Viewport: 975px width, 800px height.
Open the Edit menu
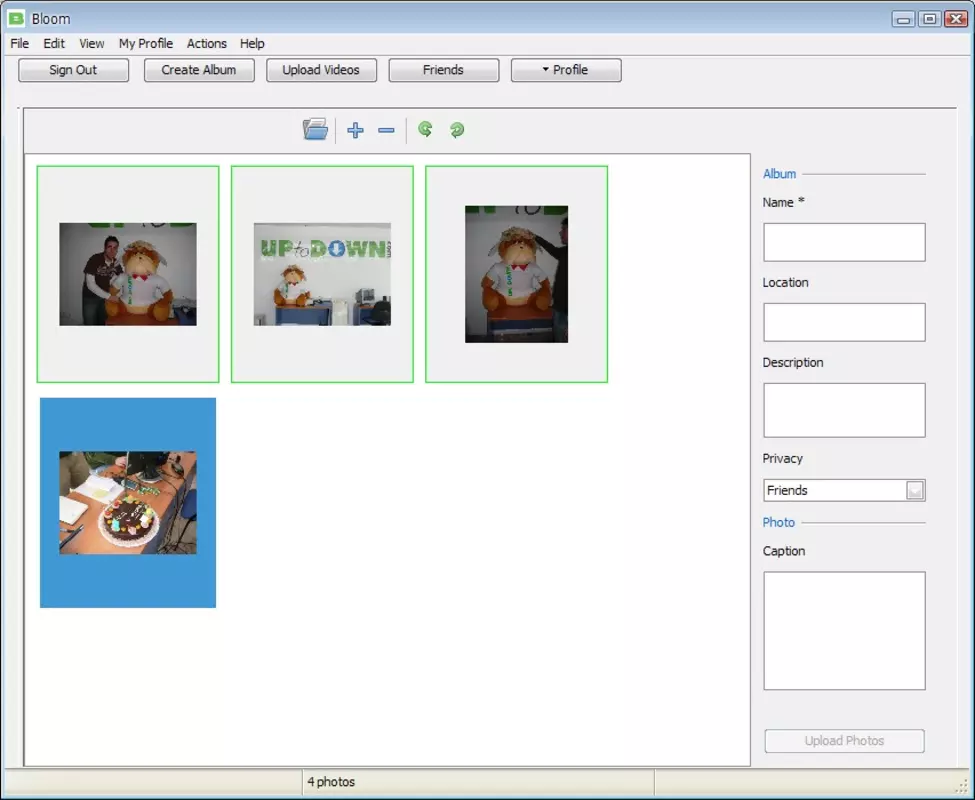[54, 44]
